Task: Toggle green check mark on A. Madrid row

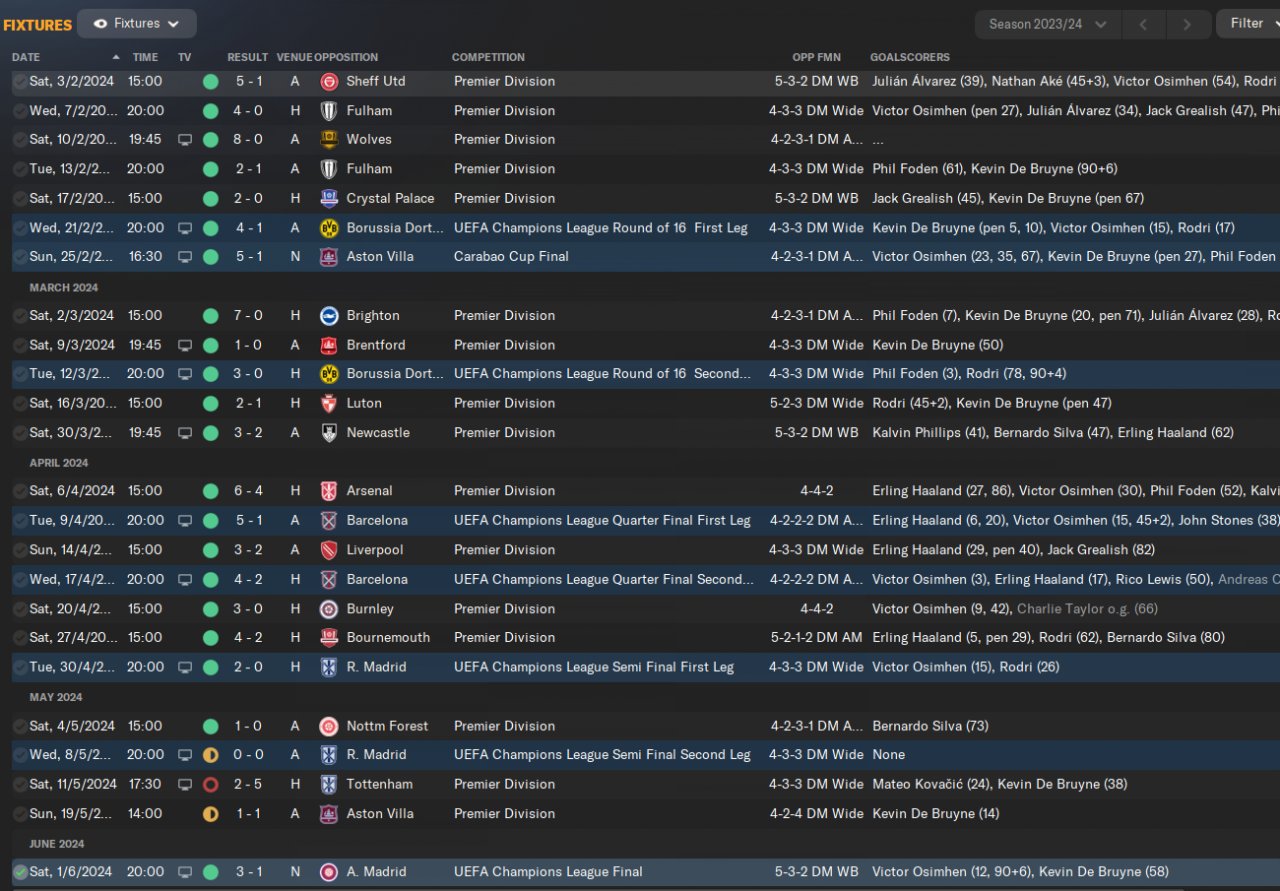Action: tap(20, 873)
